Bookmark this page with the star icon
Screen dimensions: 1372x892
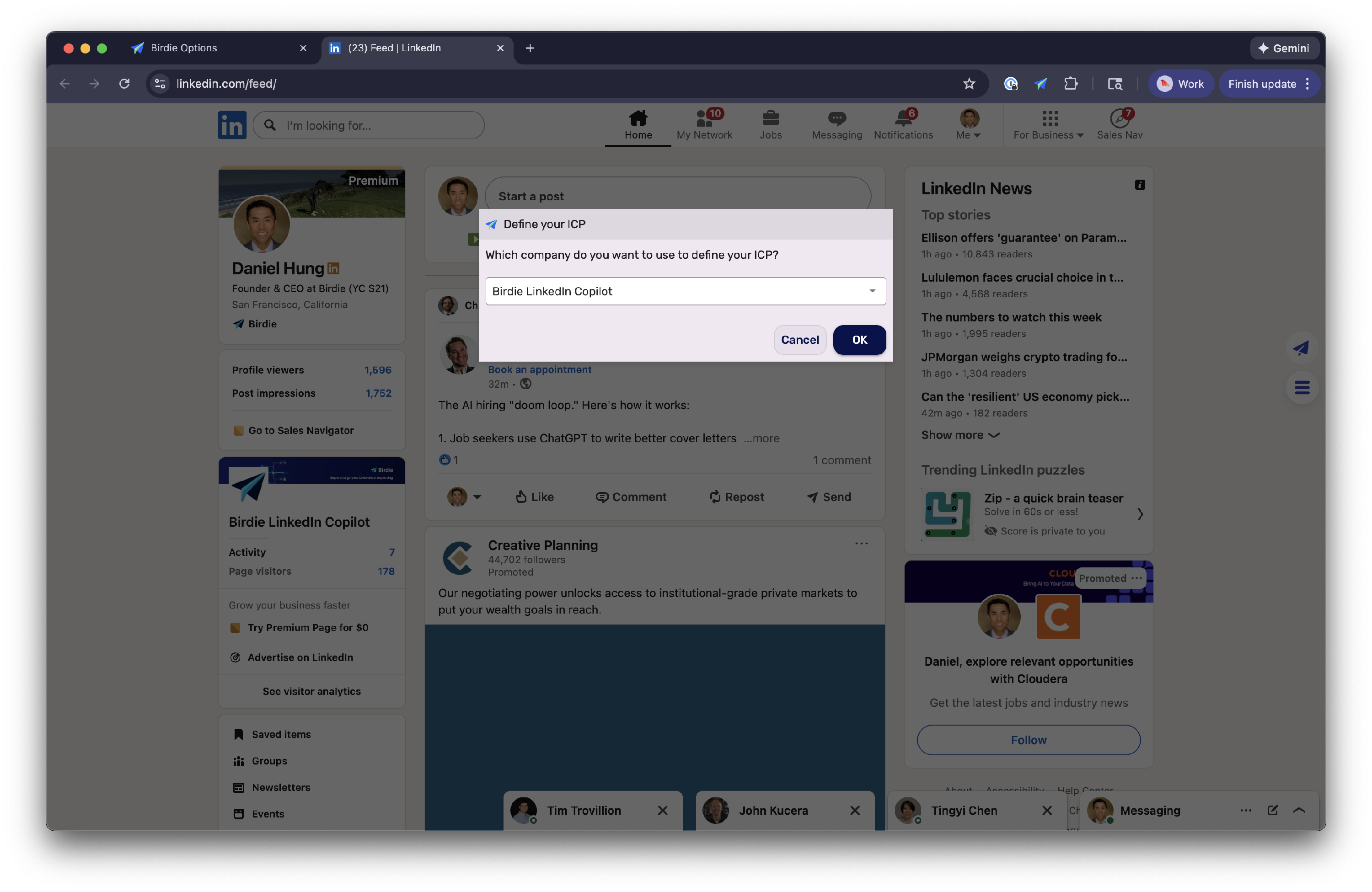[969, 84]
